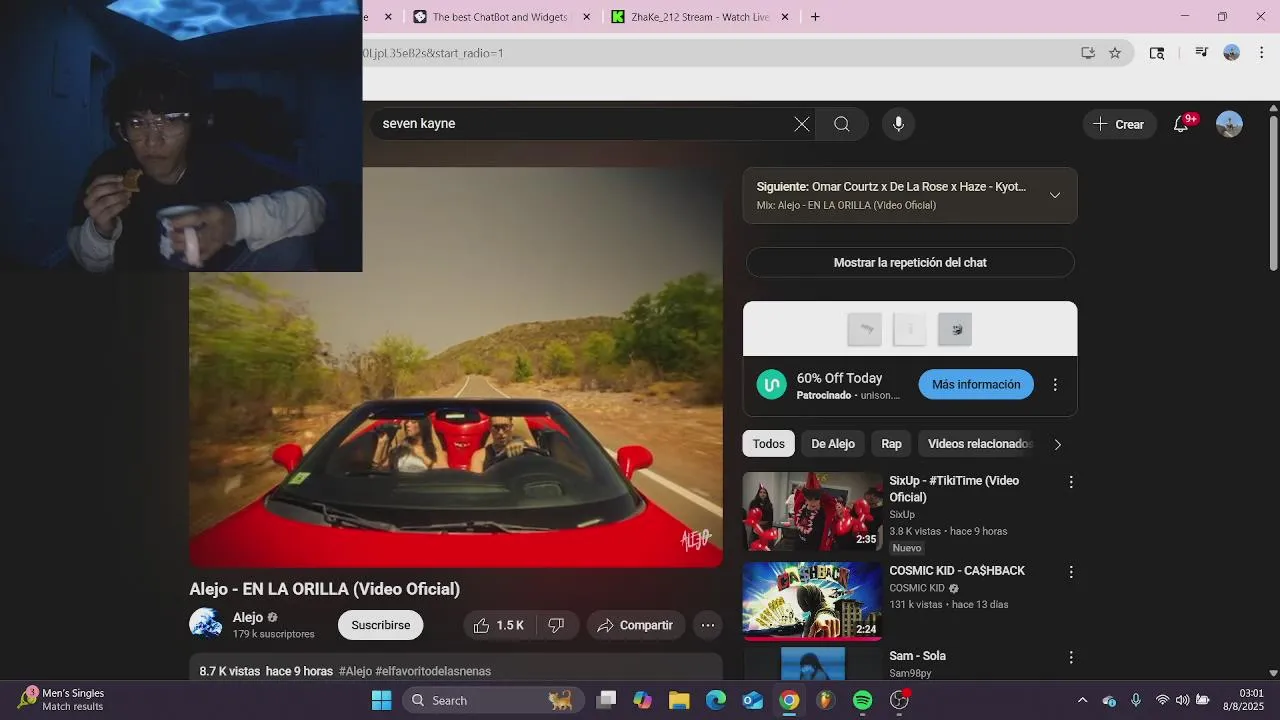This screenshot has height=720, width=1280.
Task: Show more filter chips with arrow
Action: coord(1057,444)
